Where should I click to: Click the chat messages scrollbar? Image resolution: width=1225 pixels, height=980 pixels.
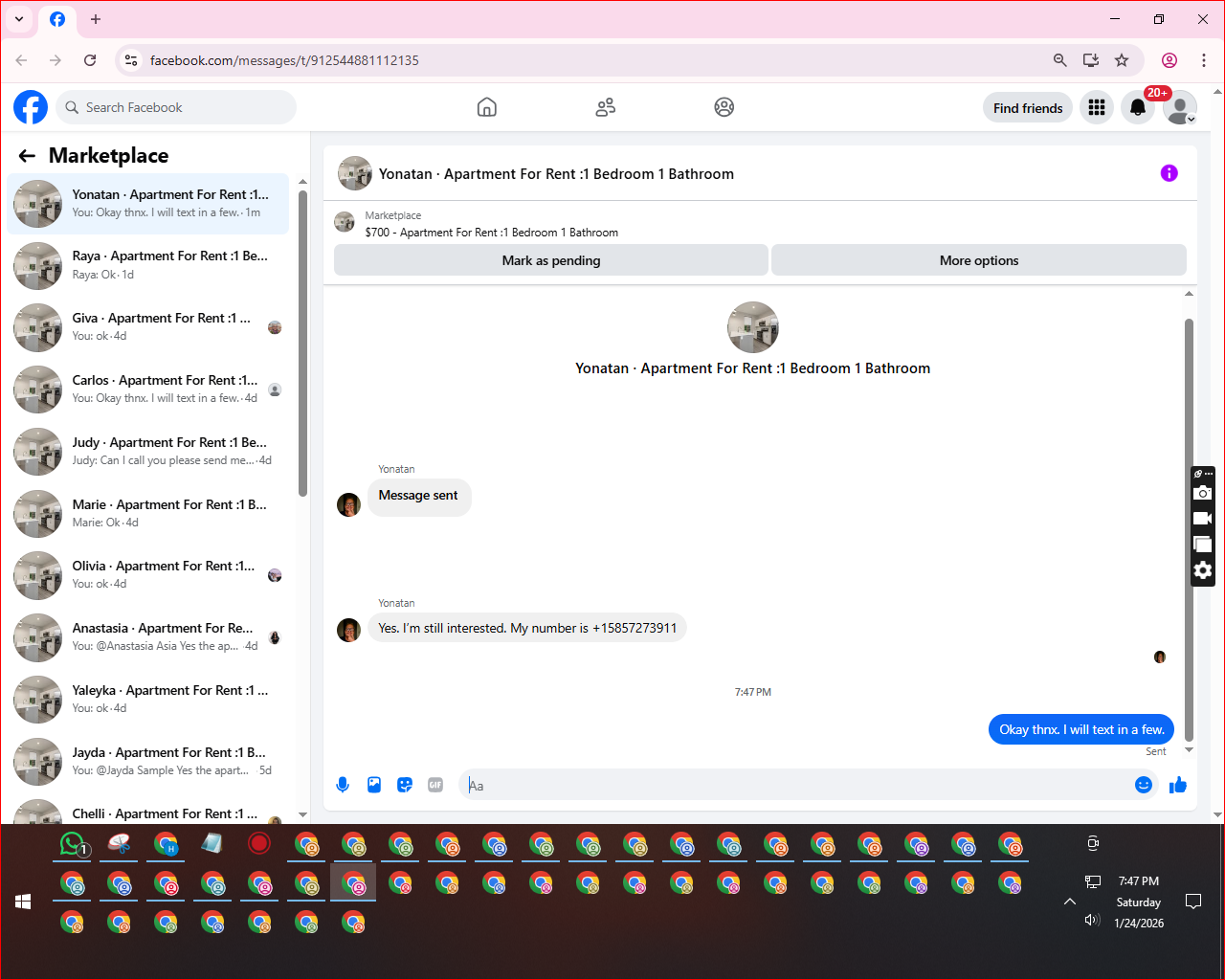tap(1190, 529)
